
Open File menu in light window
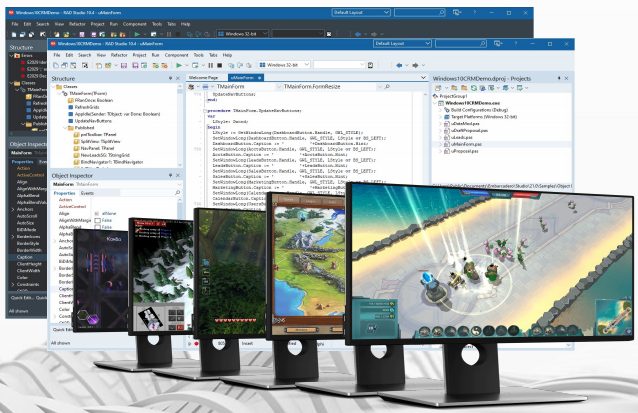click(57, 55)
